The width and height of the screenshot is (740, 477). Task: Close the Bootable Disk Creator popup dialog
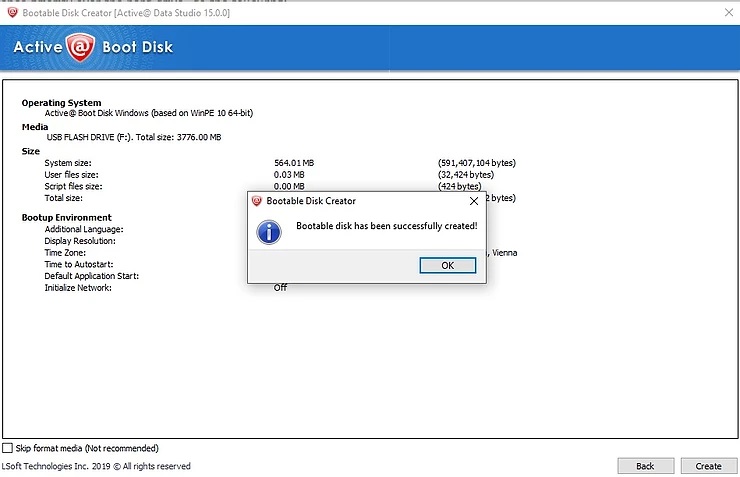coord(473,201)
